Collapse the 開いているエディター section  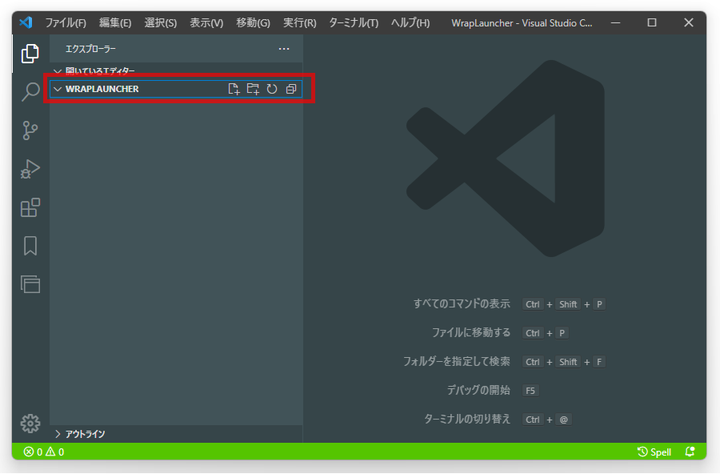[176, 71]
